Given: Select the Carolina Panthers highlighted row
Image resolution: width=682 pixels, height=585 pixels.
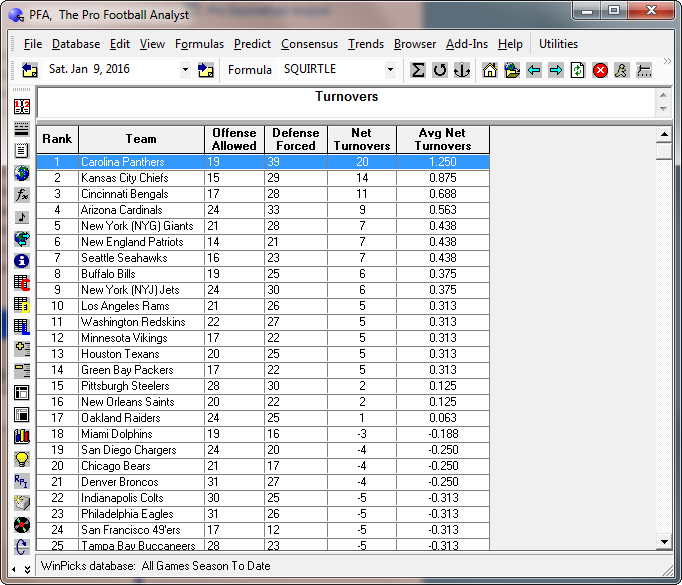Looking at the screenshot, I should (263, 162).
